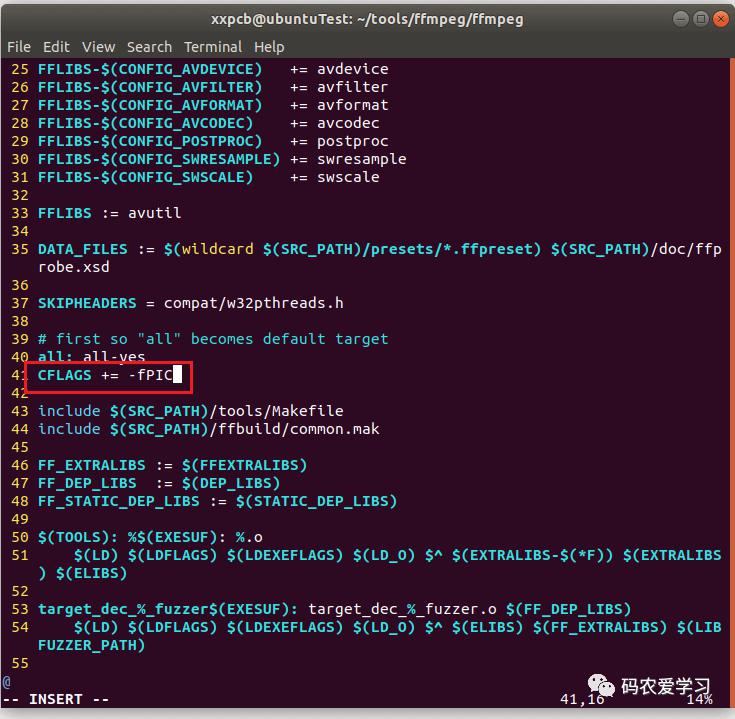Screen dimensions: 735x719
Task: Click FF_STATIC_DEP_LIBS on line 48
Action: (119, 501)
